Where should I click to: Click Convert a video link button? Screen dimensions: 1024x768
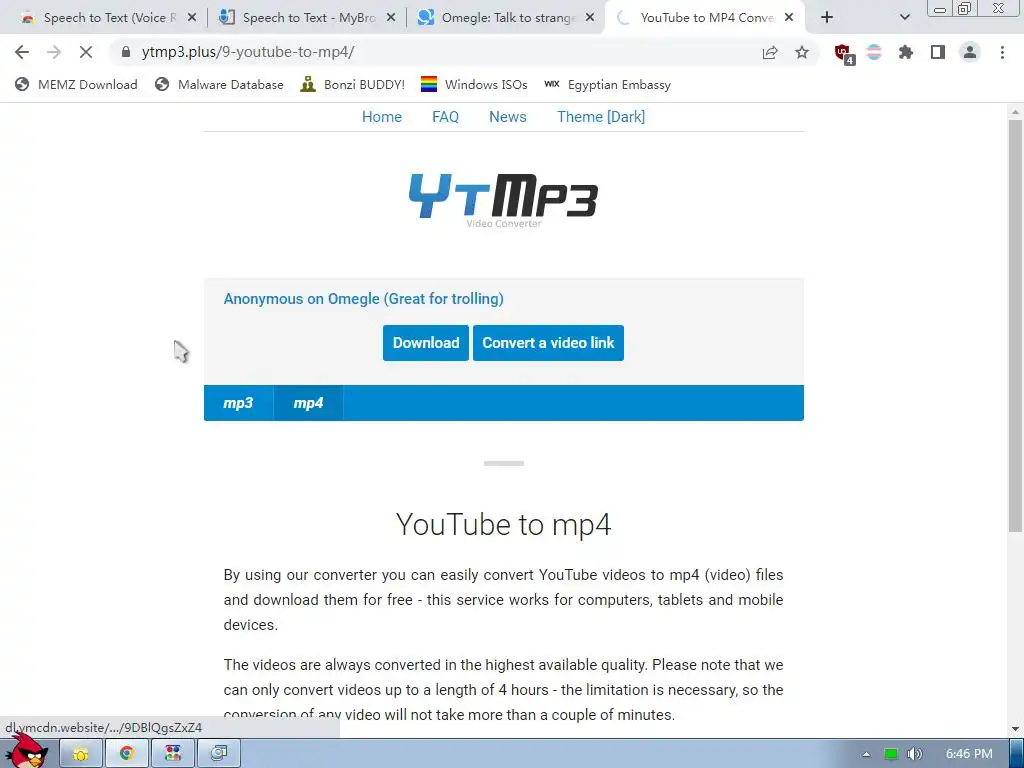click(x=549, y=343)
